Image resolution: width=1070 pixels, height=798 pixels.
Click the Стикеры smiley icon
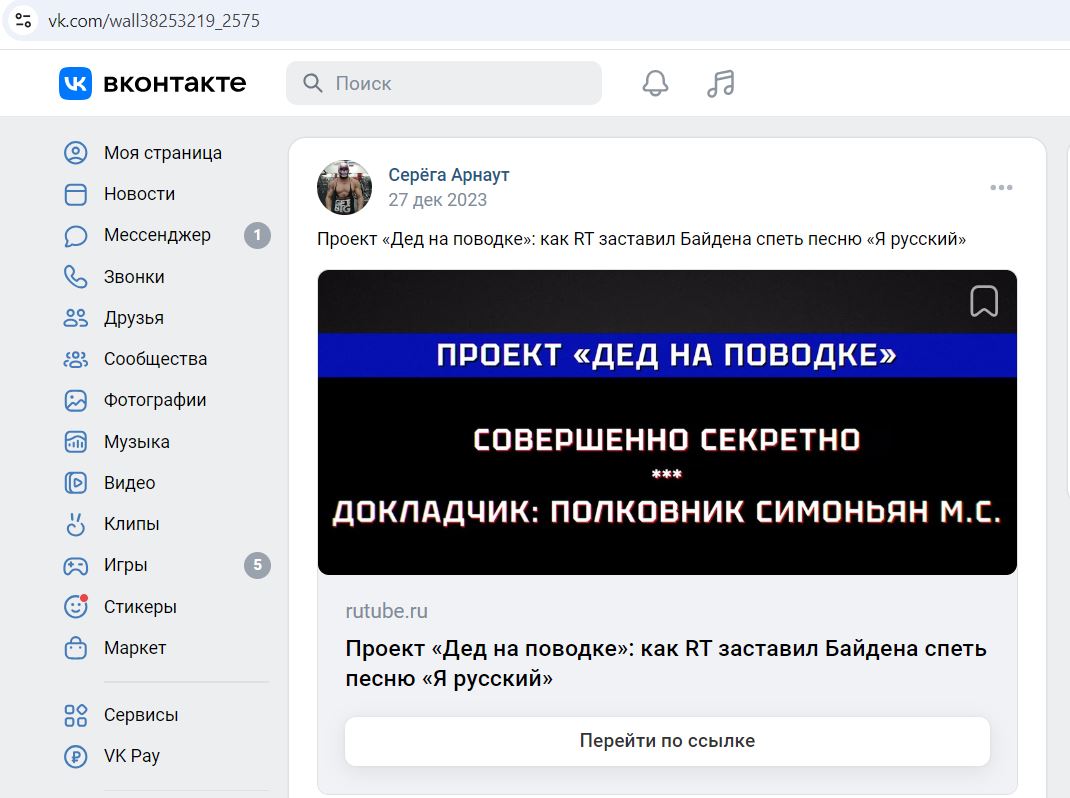(76, 606)
